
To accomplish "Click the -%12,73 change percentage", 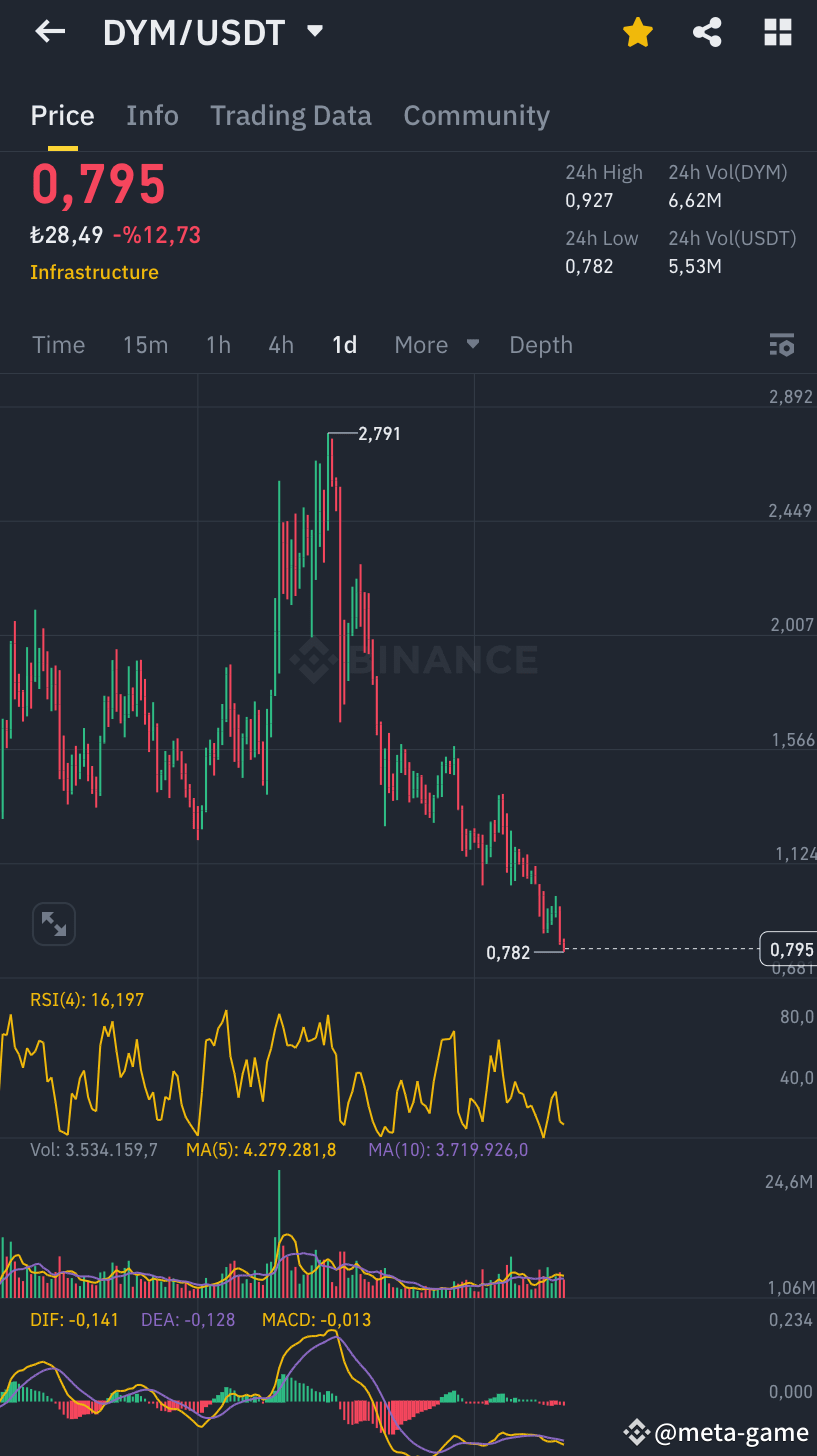I will [x=156, y=236].
